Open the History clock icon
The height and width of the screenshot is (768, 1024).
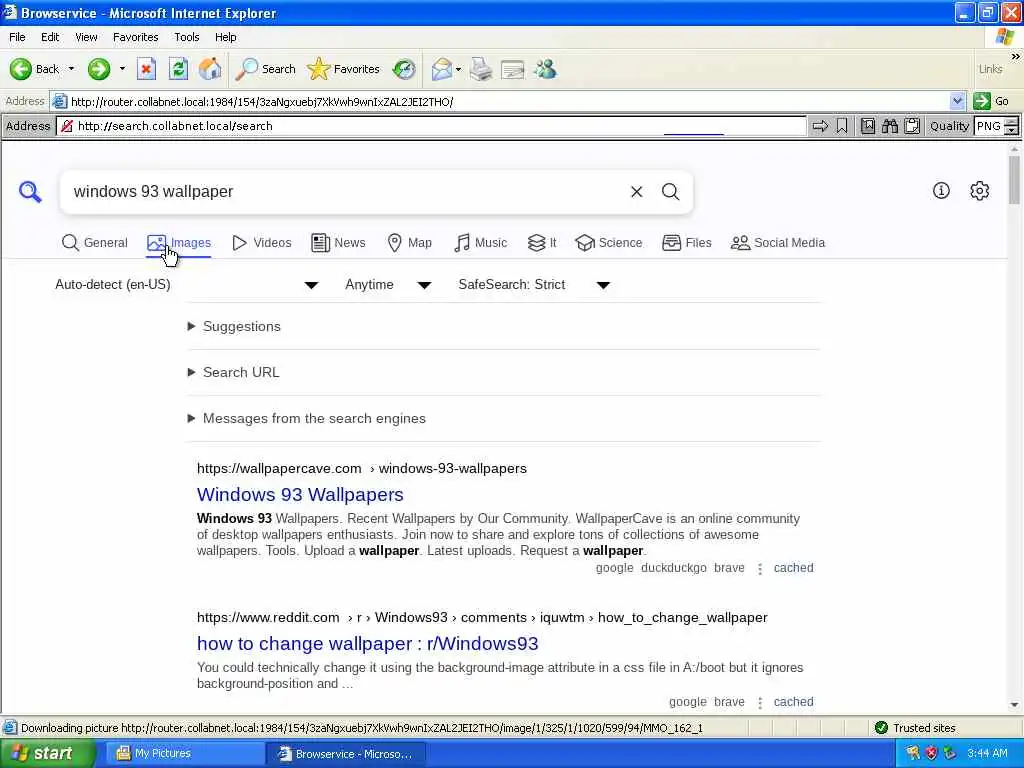(404, 69)
